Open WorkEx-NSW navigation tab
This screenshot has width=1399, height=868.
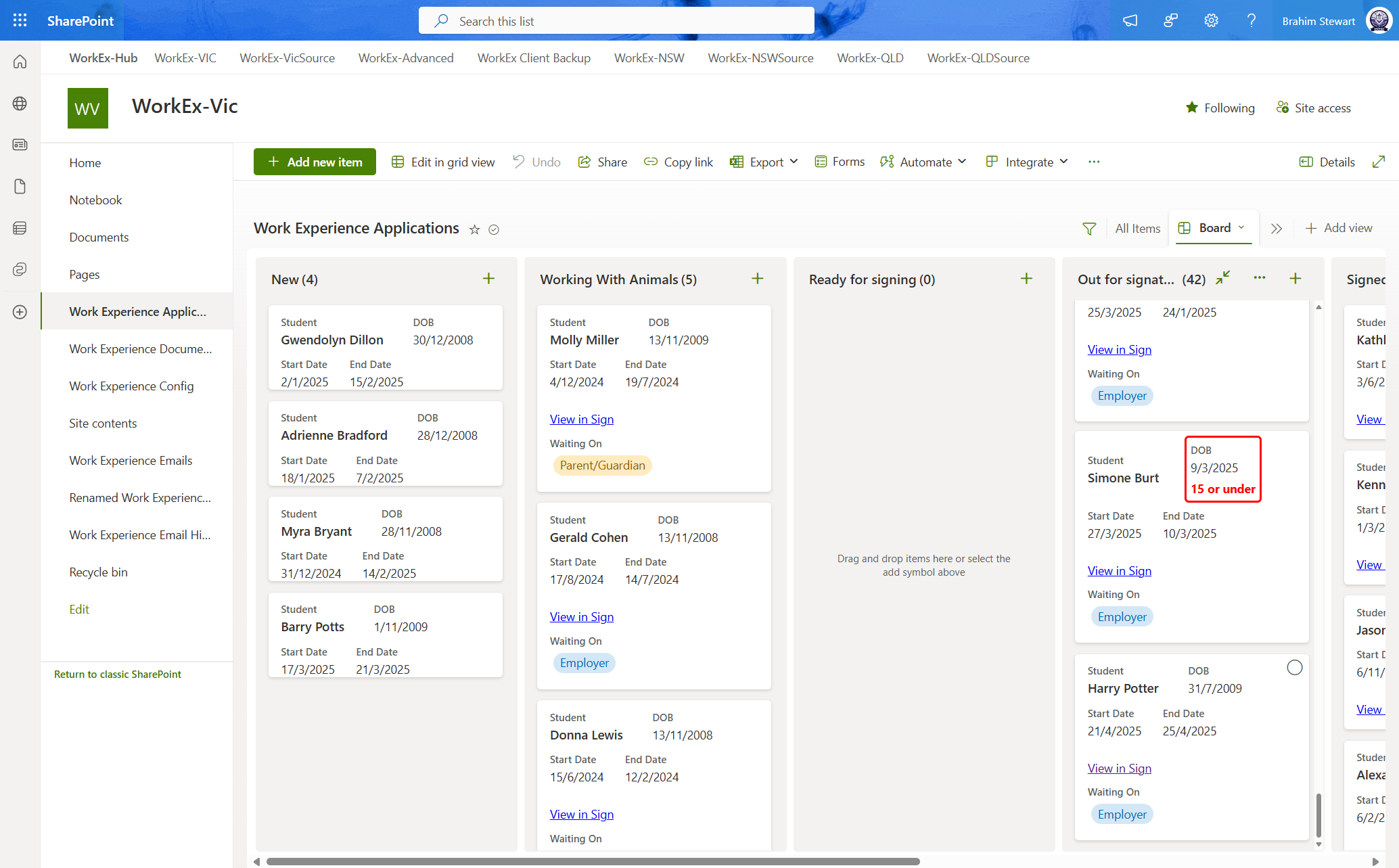click(x=649, y=58)
